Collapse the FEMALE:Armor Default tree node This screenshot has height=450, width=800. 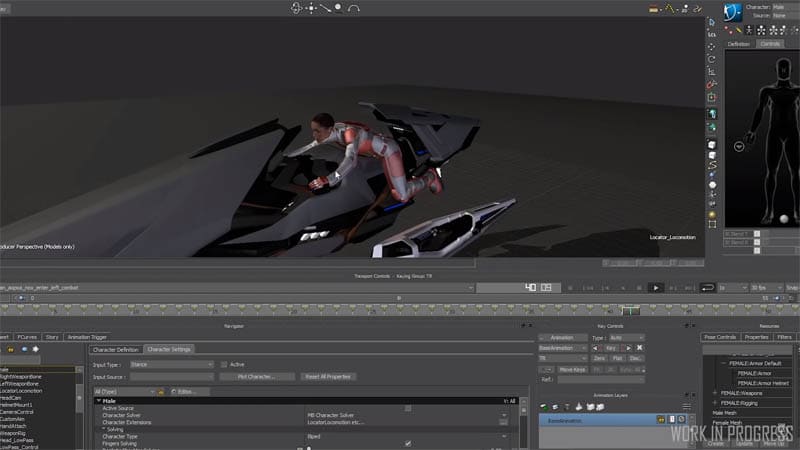[723, 363]
